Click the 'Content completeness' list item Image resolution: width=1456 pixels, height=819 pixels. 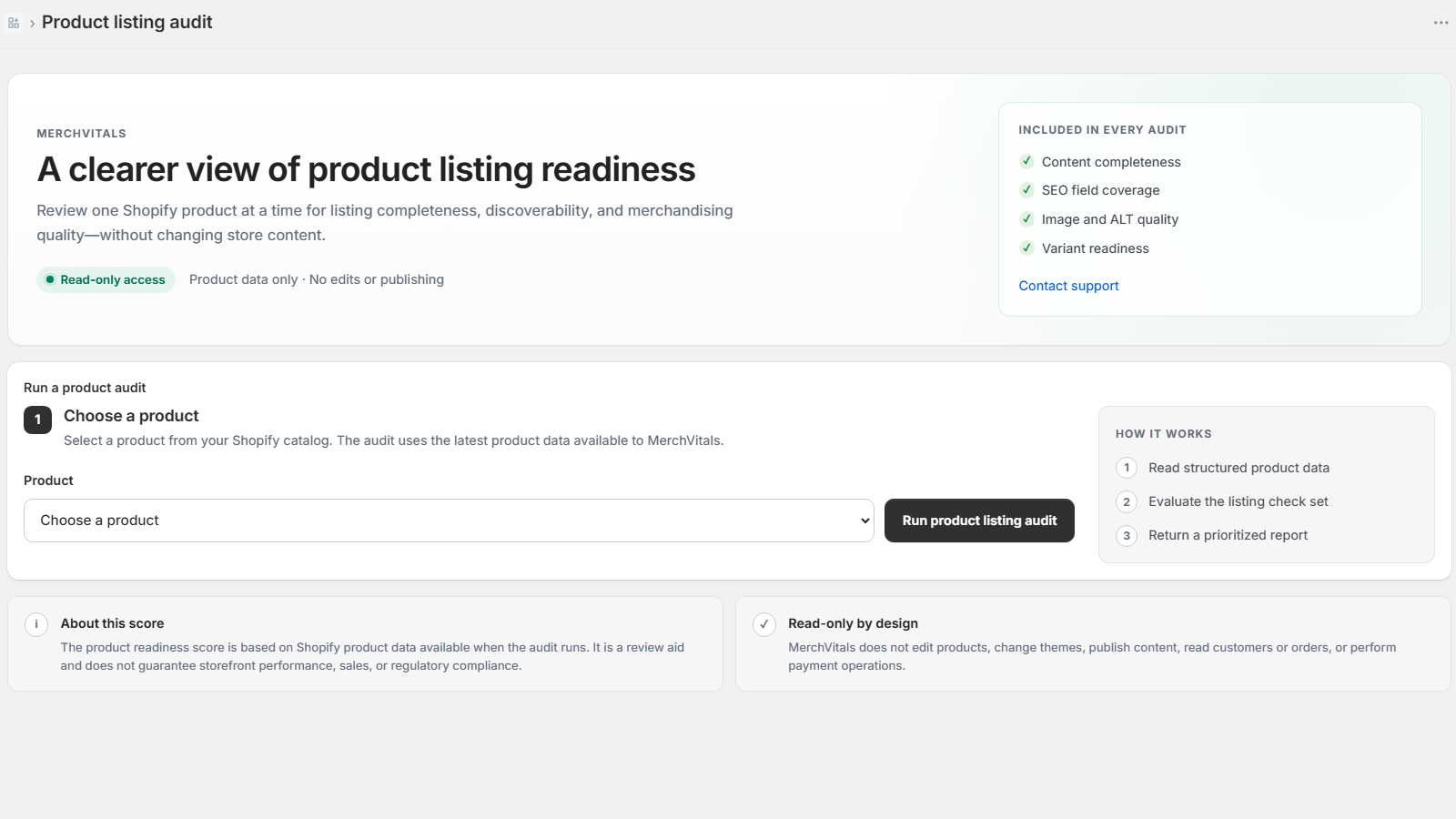tap(1111, 162)
